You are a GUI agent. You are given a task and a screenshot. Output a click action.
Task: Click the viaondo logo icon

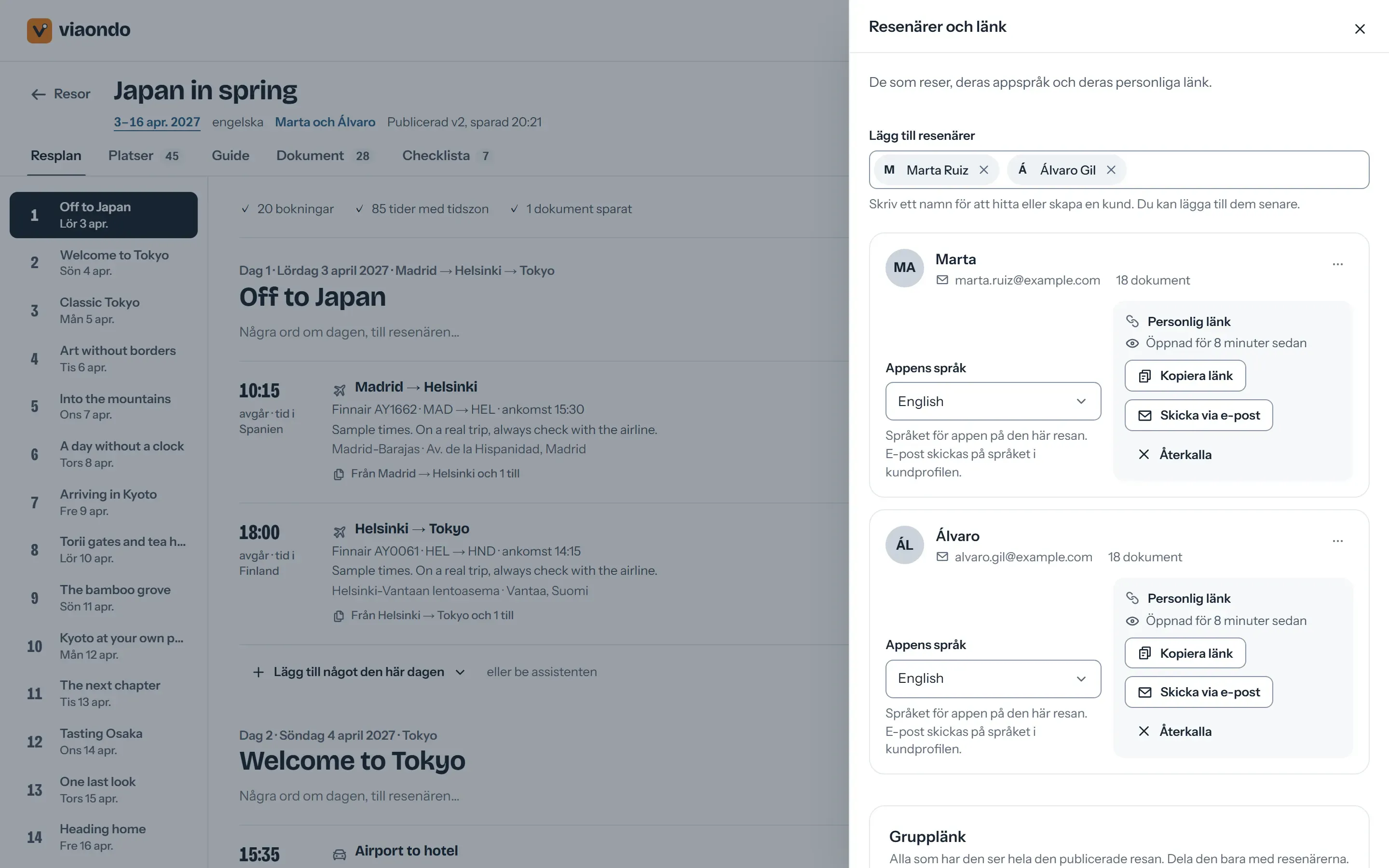point(39,30)
